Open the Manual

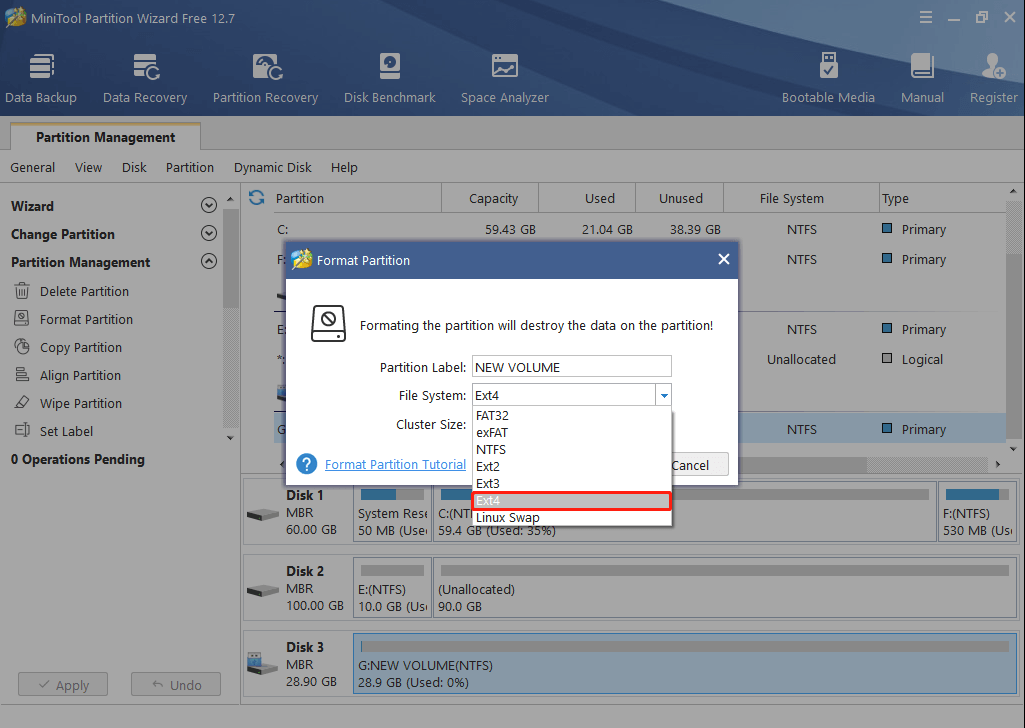coord(922,78)
